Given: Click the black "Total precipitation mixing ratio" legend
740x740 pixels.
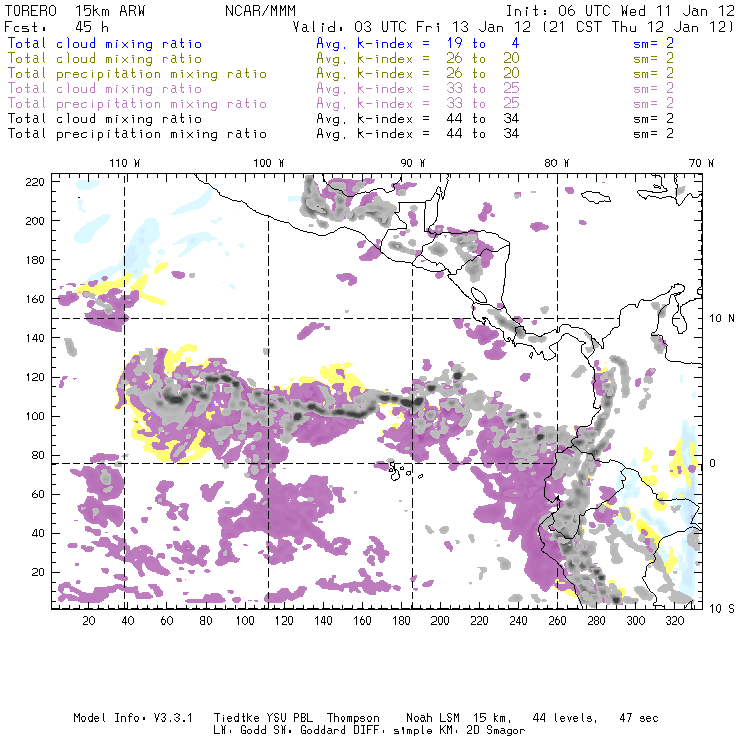Looking at the screenshot, I should tap(137, 134).
